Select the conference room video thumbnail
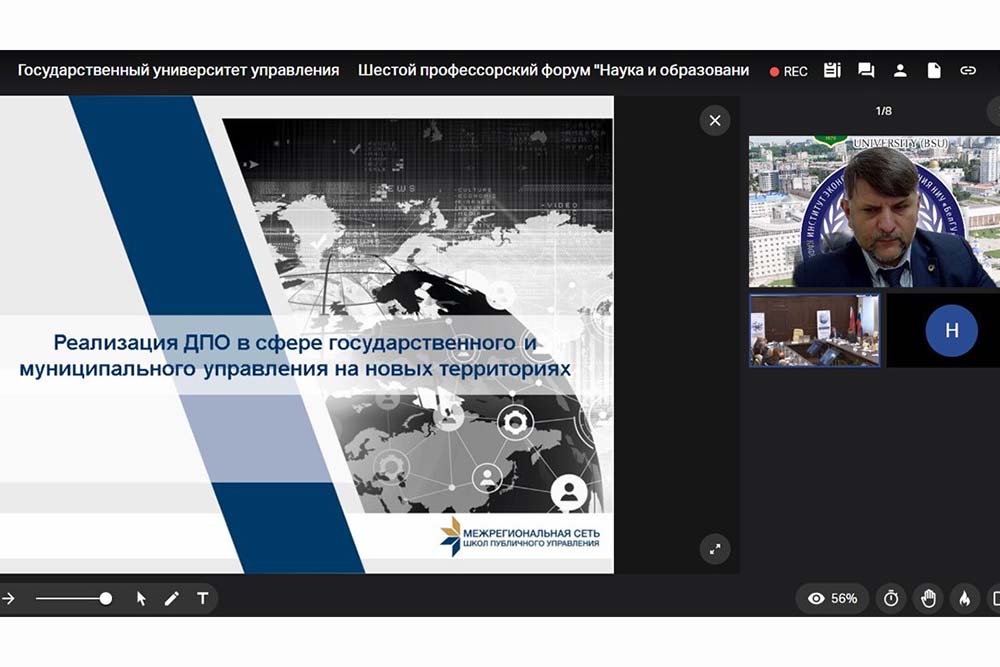Viewport: 1000px width, 667px height. pos(814,330)
